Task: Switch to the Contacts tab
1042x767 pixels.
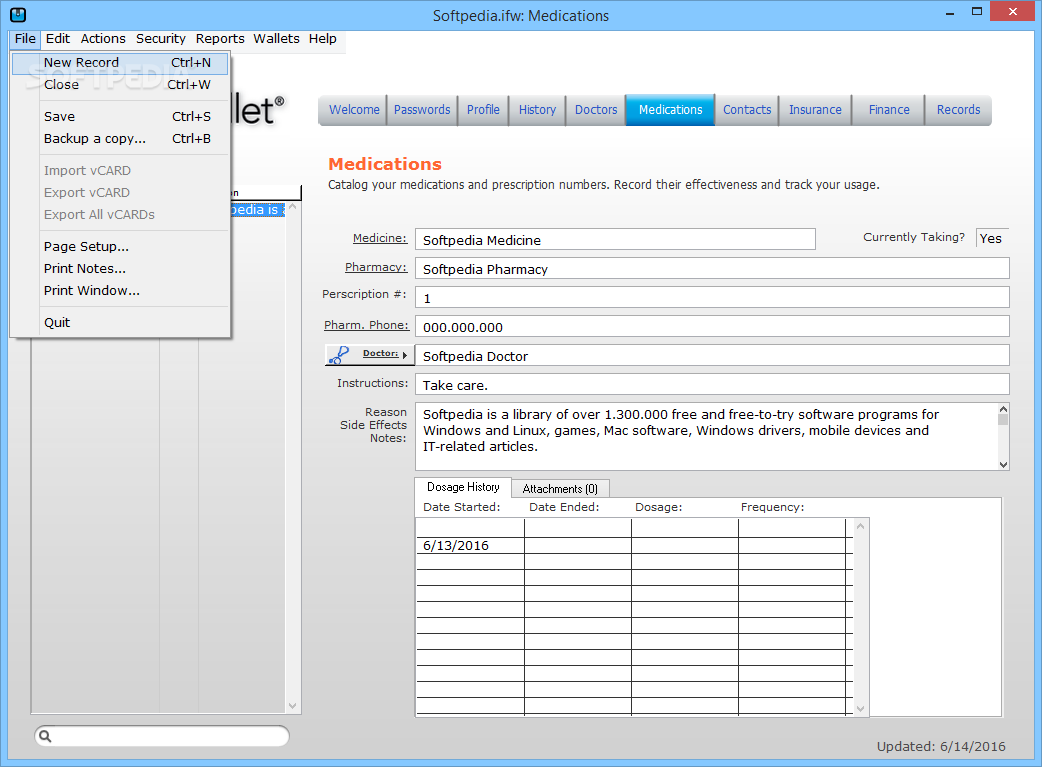Action: coord(747,110)
